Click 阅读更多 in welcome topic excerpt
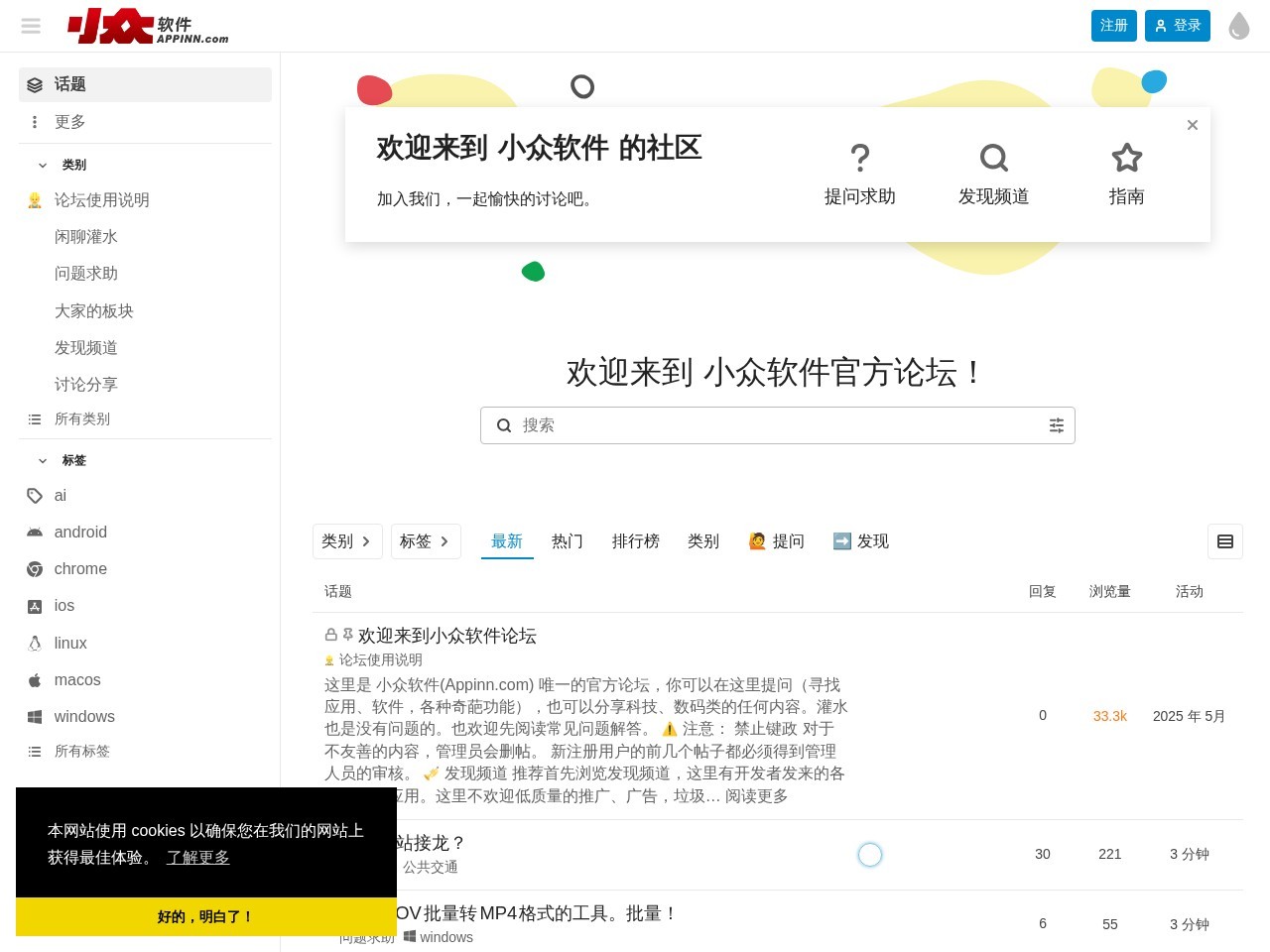Viewport: 1270px width, 952px height. pyautogui.click(x=756, y=796)
